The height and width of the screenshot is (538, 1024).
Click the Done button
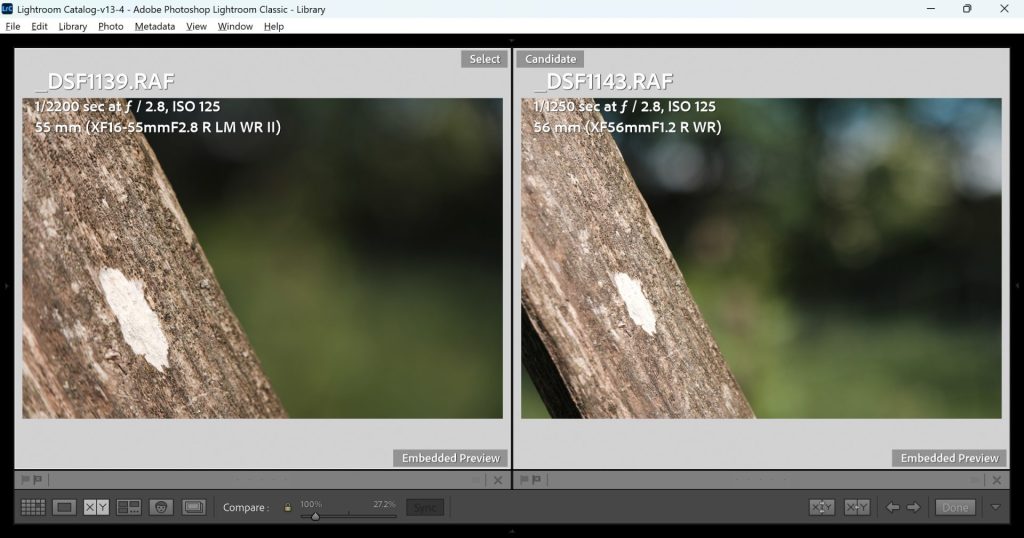pos(955,507)
